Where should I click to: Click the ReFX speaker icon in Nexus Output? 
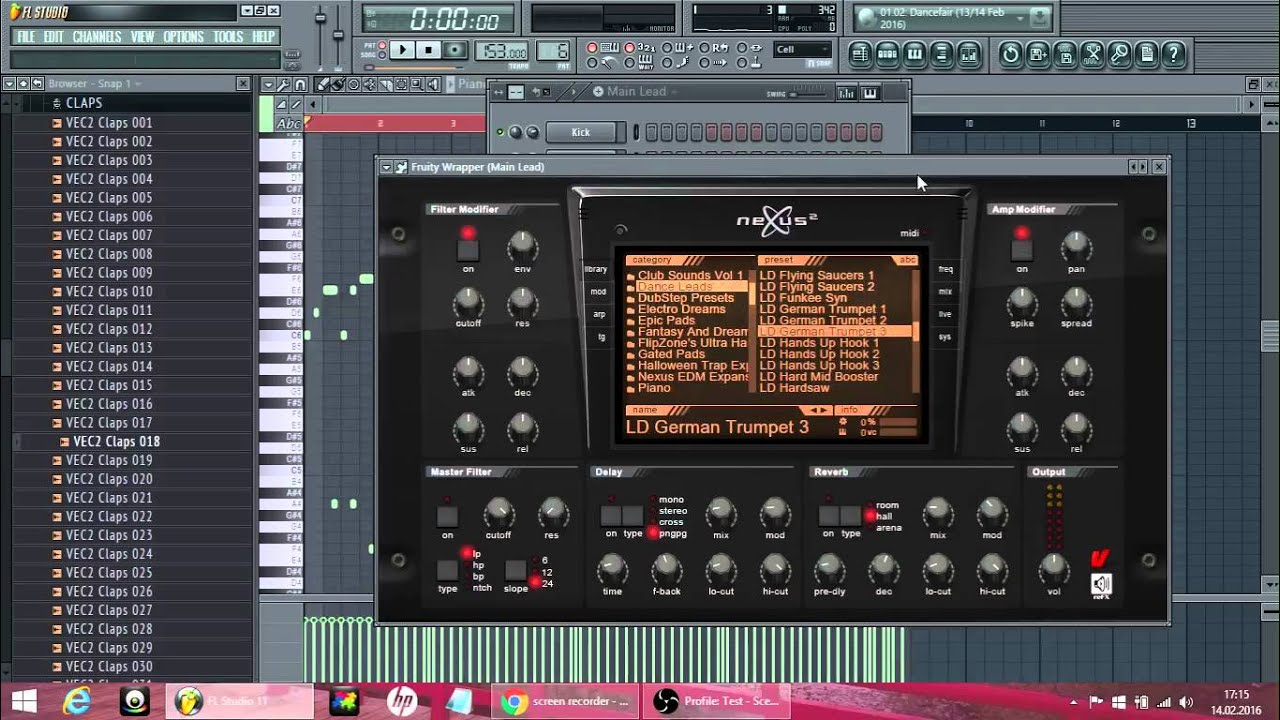click(1101, 585)
